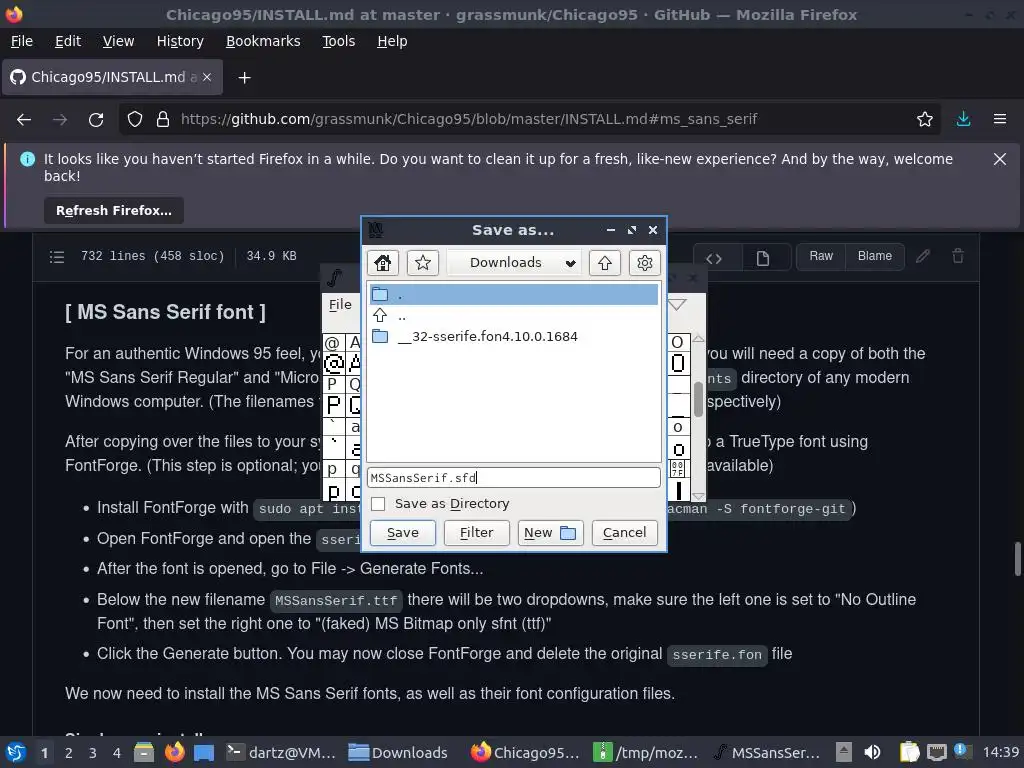Viewport: 1024px width, 768px height.
Task: Switch to dartz@VM terminal window
Action: click(281, 753)
